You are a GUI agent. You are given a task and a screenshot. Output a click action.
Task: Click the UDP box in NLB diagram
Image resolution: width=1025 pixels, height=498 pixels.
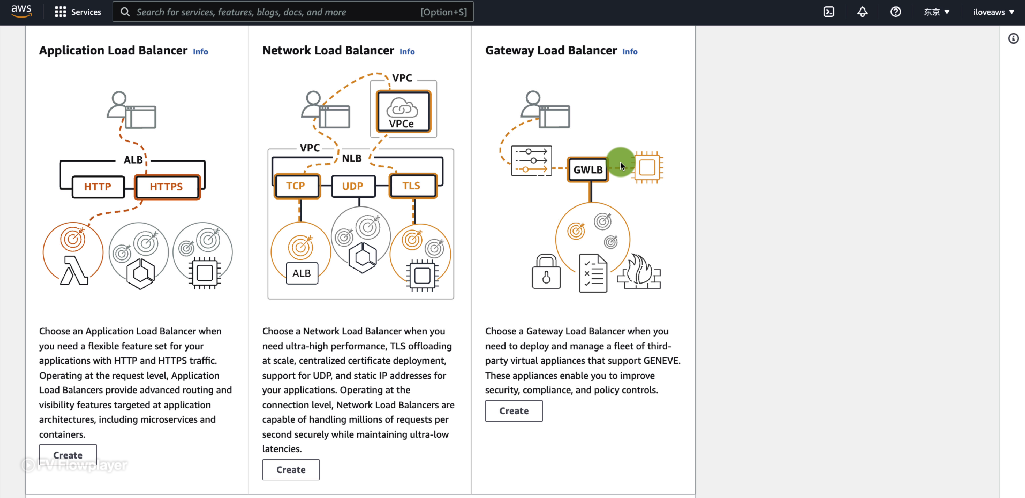point(353,186)
